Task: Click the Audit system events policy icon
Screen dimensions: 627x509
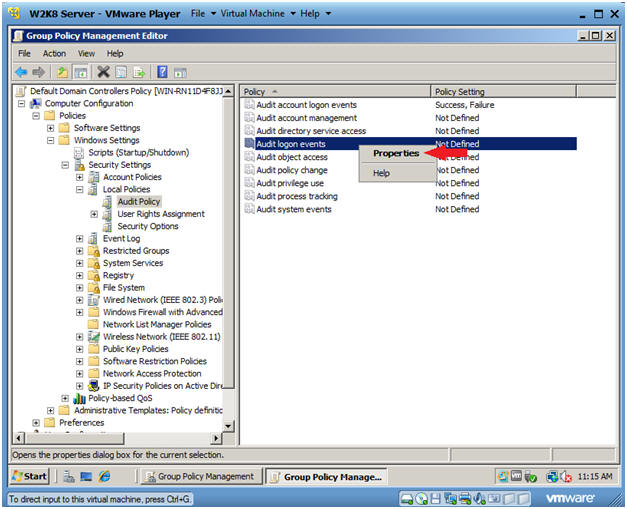Action: click(250, 209)
